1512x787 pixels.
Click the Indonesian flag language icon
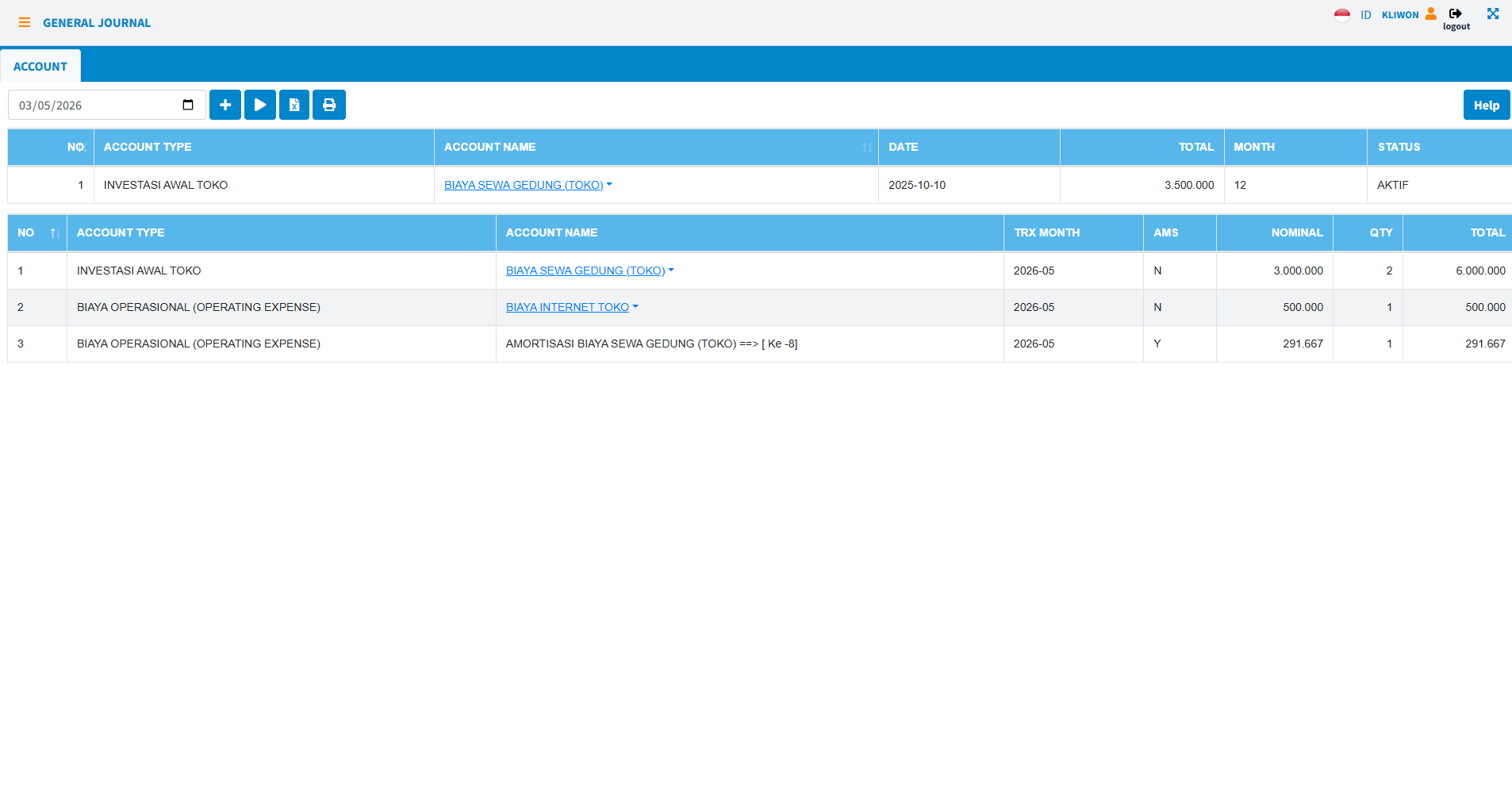point(1342,15)
